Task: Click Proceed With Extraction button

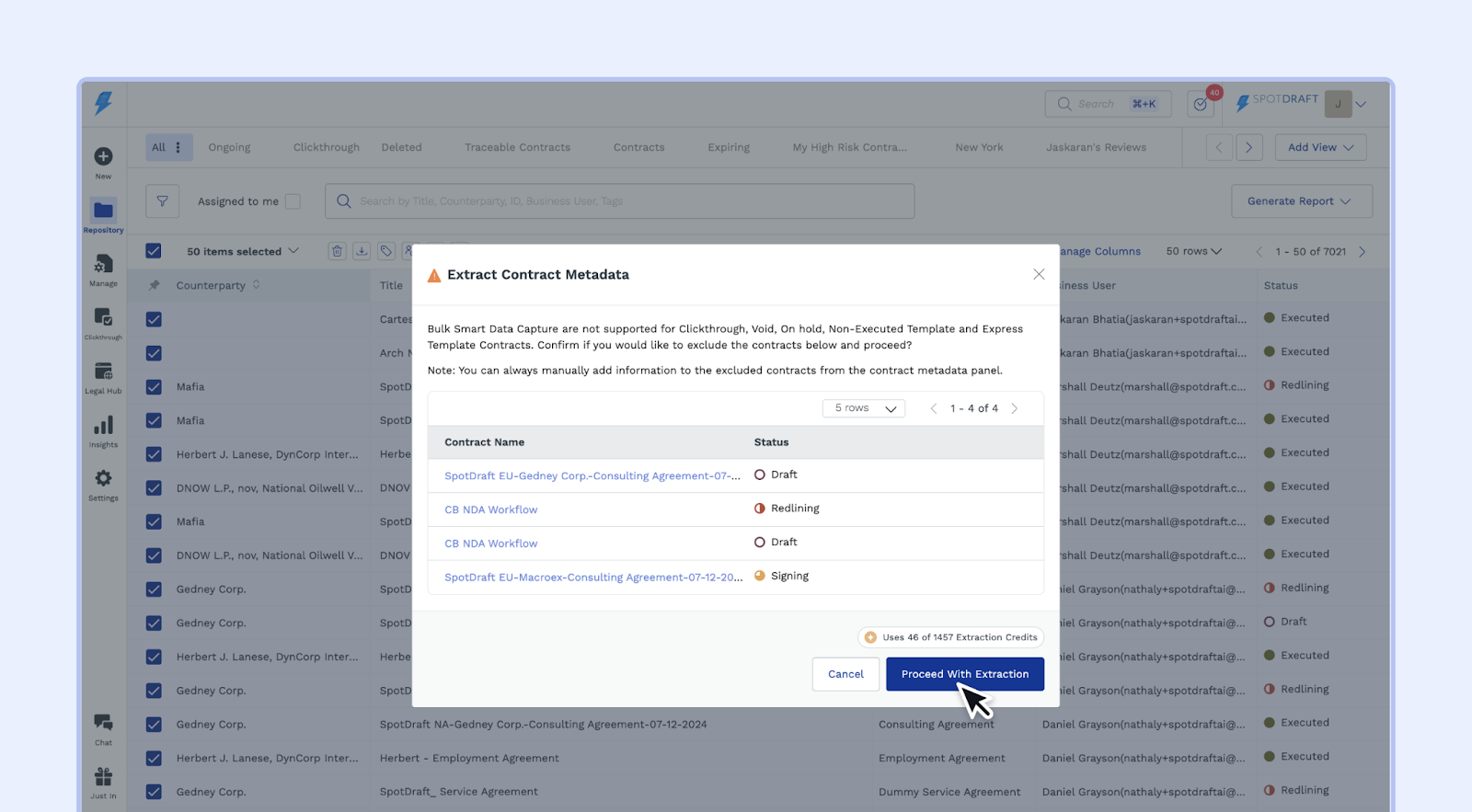Action: tap(964, 674)
